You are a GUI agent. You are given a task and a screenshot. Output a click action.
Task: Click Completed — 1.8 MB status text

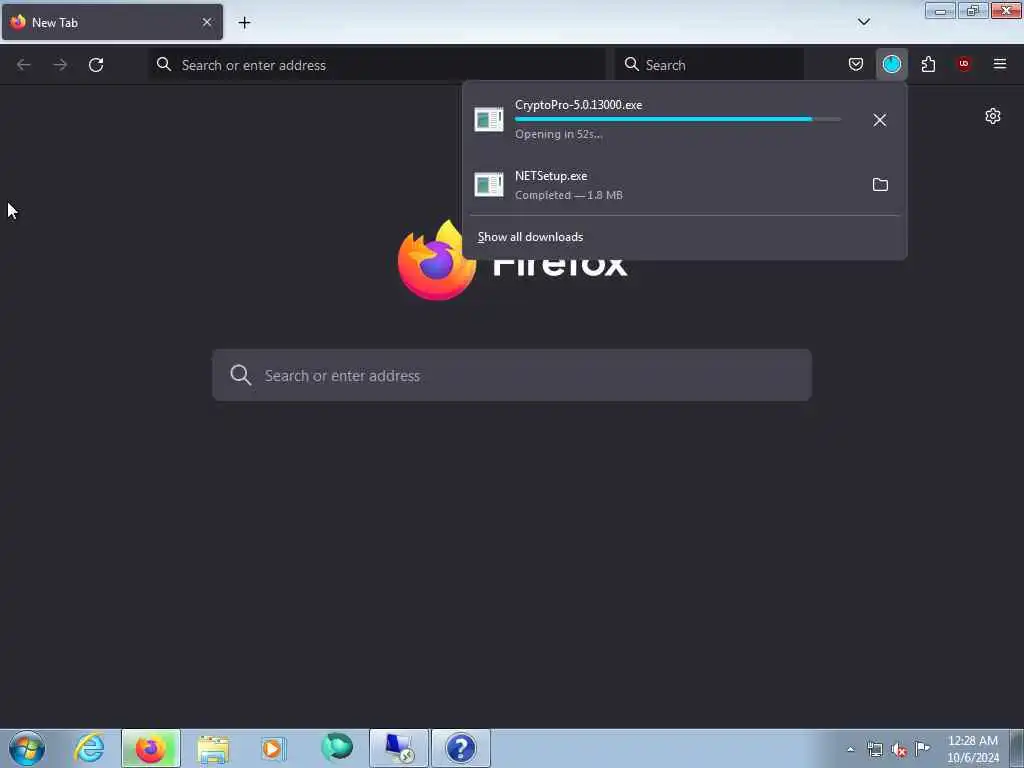[x=569, y=195]
